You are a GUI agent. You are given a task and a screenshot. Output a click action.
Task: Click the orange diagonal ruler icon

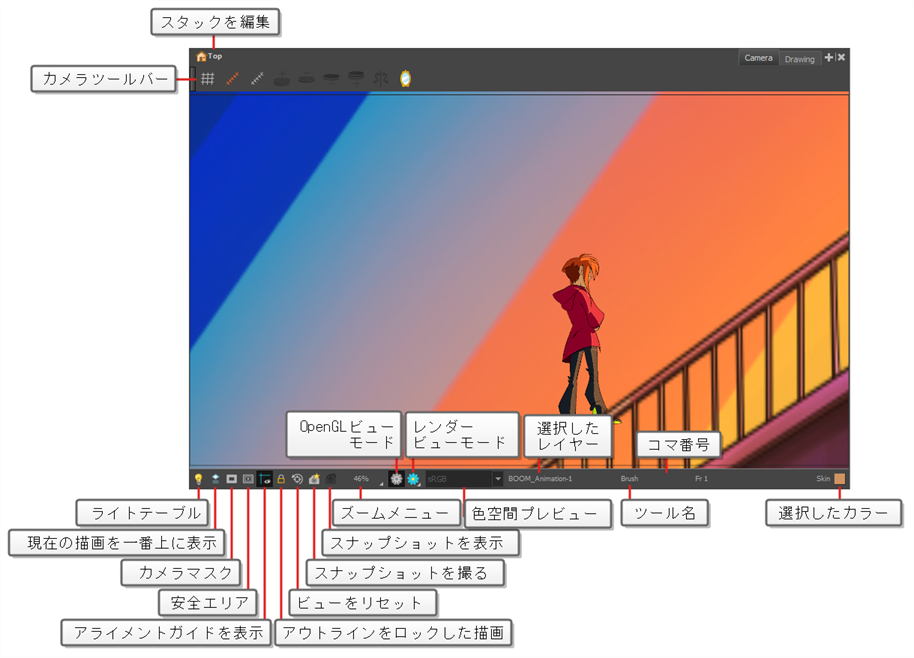click(233, 79)
